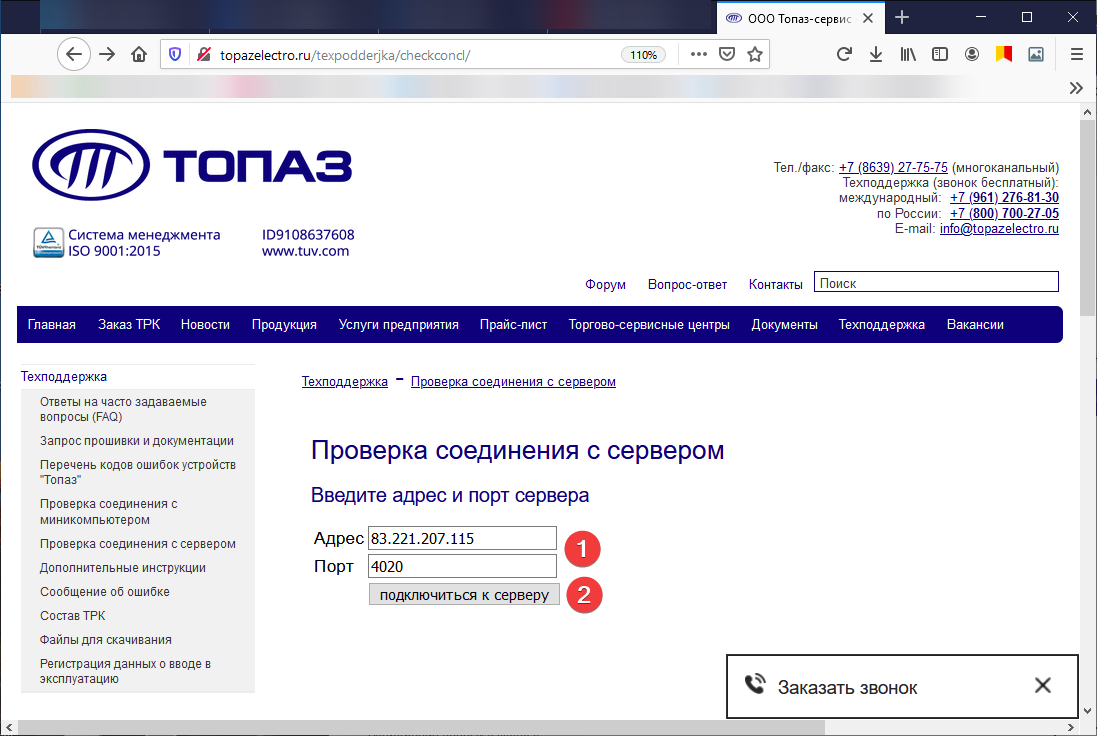This screenshot has height=736, width=1097.
Task: Click the info@topazelectro.ru email link
Action: (x=999, y=229)
